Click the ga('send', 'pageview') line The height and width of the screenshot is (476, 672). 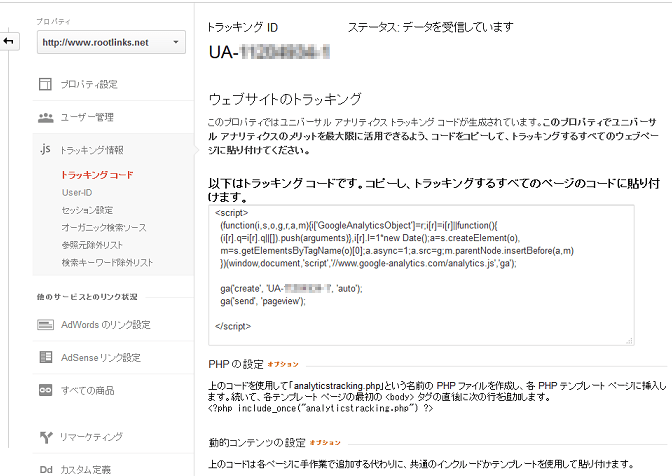tap(263, 301)
